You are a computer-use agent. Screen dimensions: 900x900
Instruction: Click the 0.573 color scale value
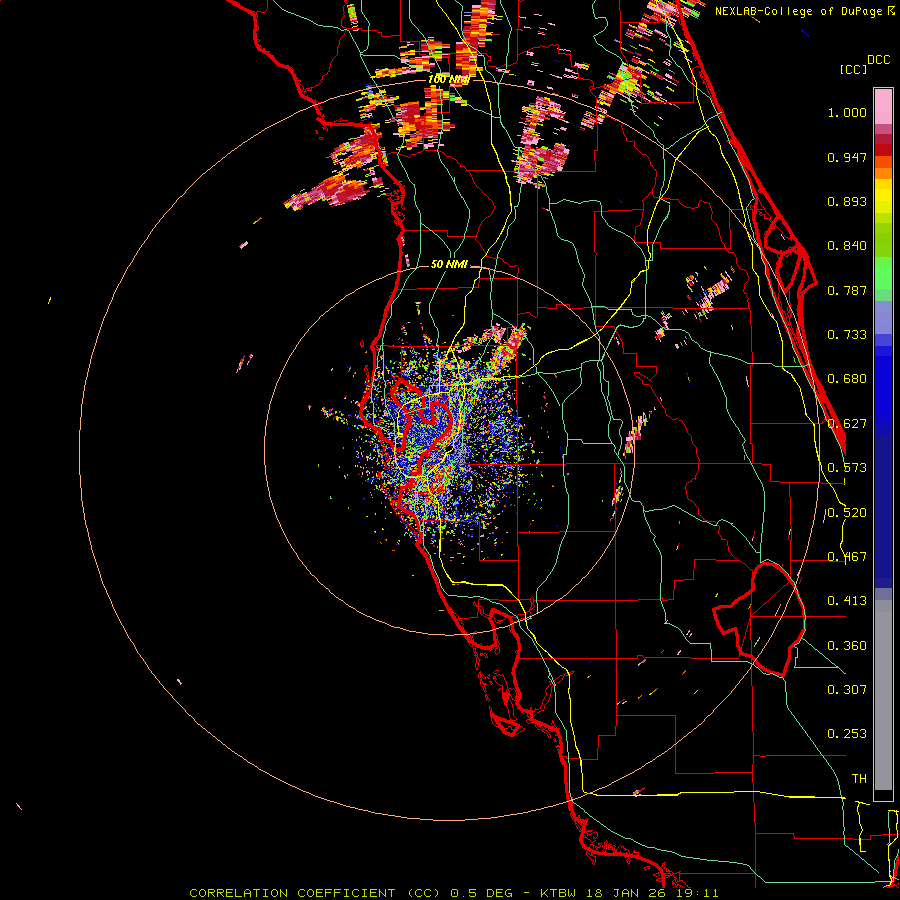pyautogui.click(x=847, y=468)
